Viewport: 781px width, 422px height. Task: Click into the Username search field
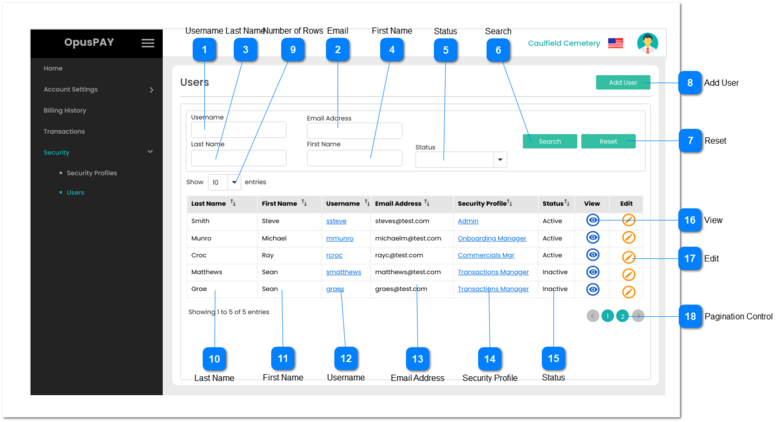(x=238, y=130)
